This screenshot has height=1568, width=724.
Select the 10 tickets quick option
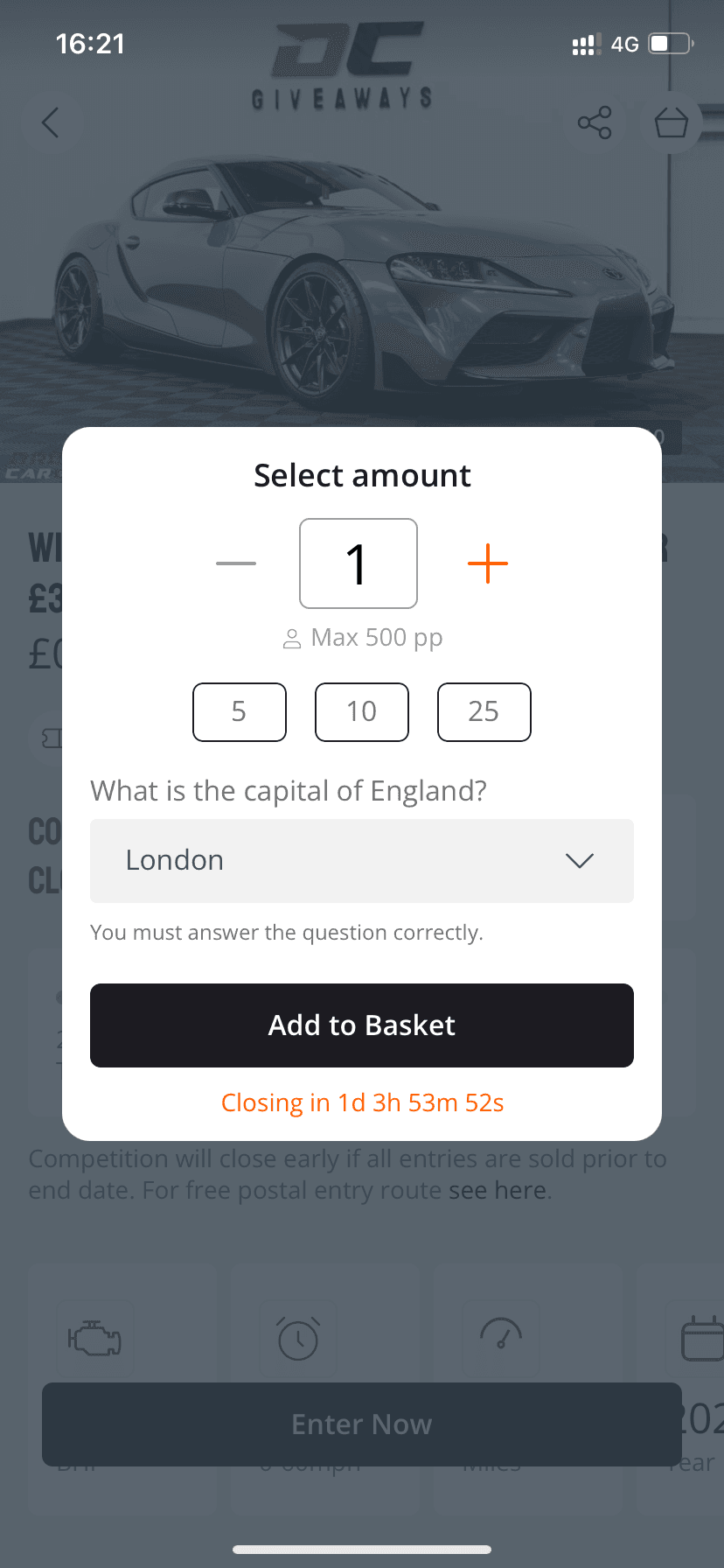point(362,712)
